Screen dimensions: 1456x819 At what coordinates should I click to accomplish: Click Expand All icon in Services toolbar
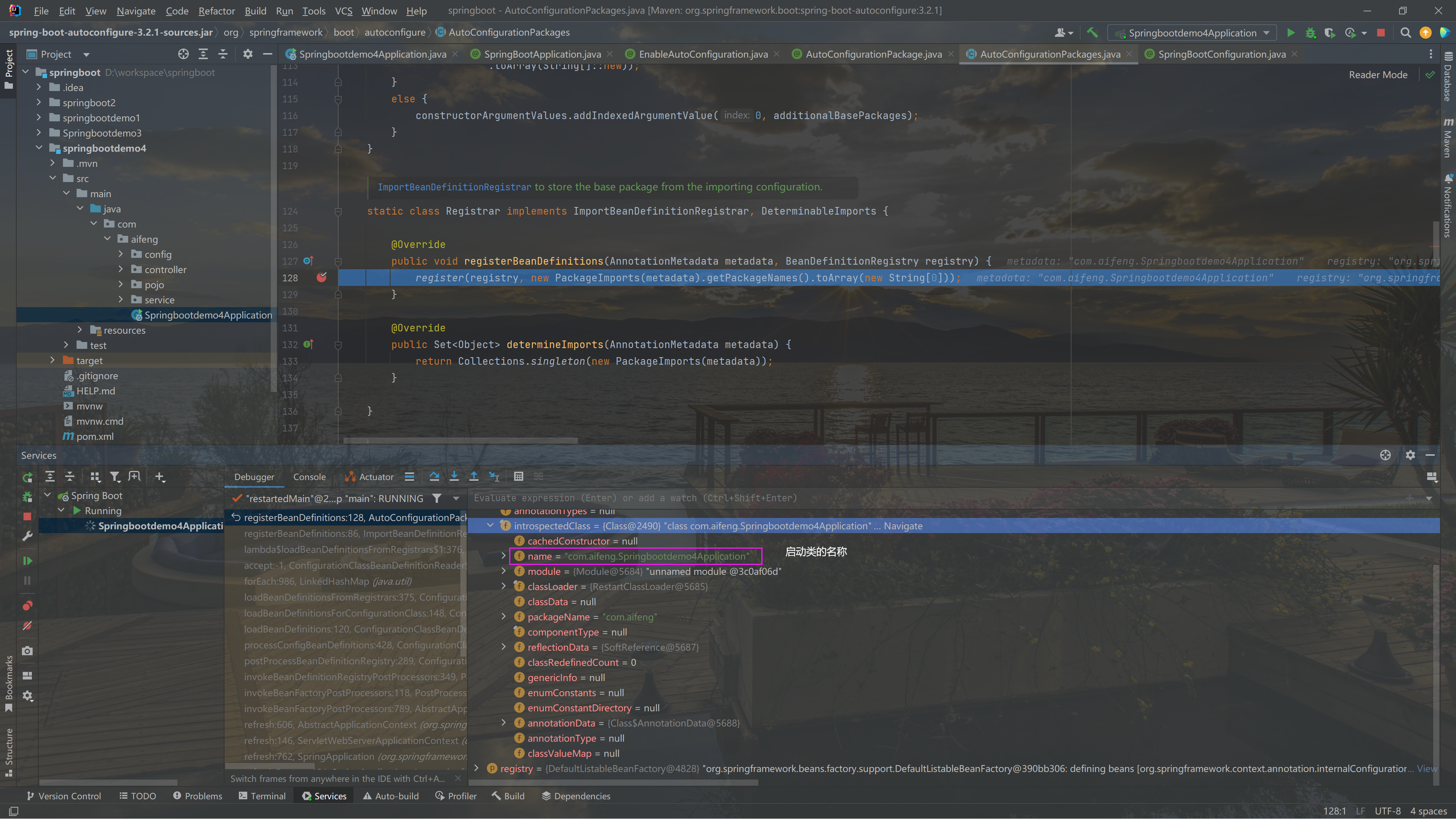click(50, 477)
